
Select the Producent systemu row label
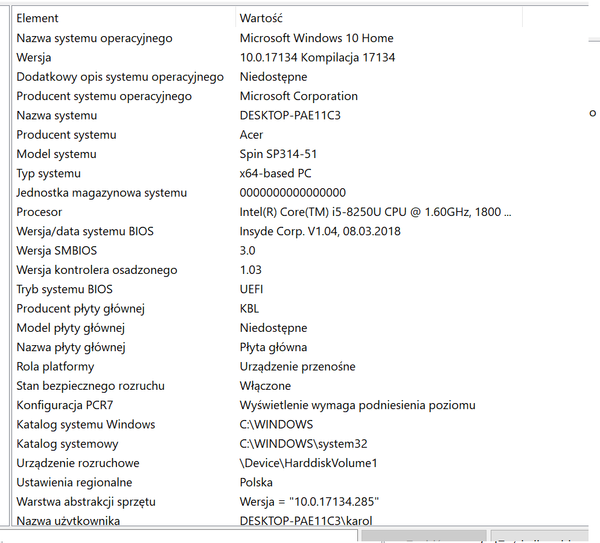tap(66, 135)
